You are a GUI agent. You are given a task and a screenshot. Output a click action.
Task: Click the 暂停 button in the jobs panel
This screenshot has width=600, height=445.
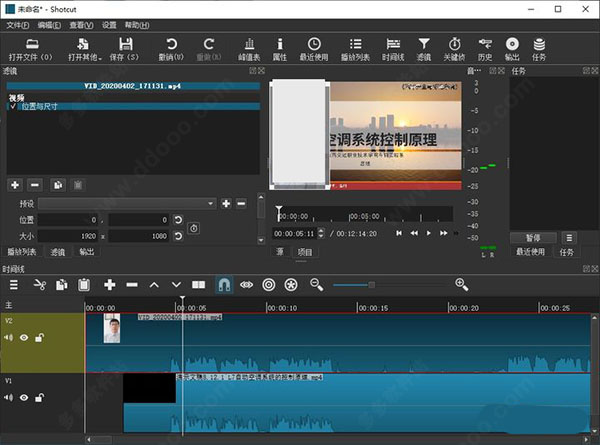coord(532,238)
